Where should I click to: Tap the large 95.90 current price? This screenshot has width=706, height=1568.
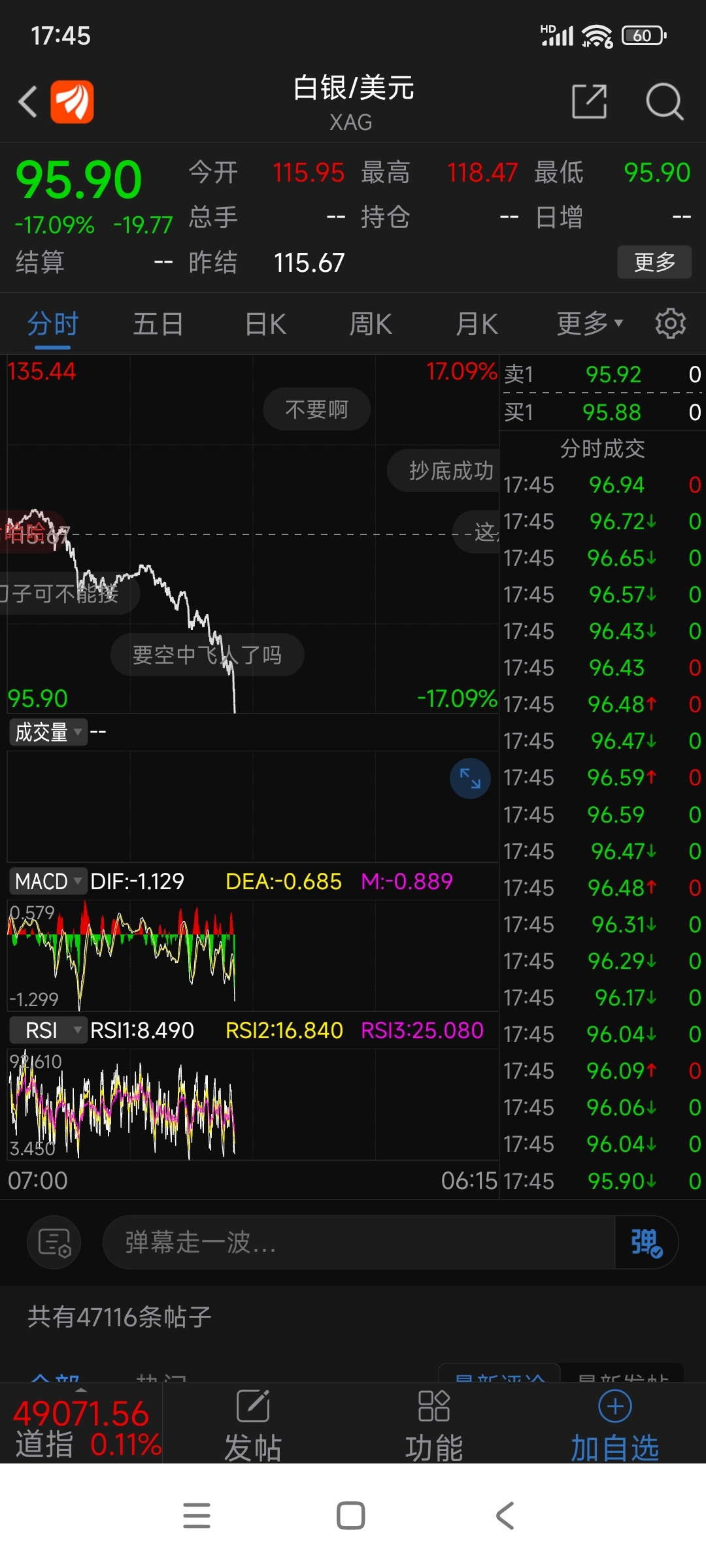[78, 180]
